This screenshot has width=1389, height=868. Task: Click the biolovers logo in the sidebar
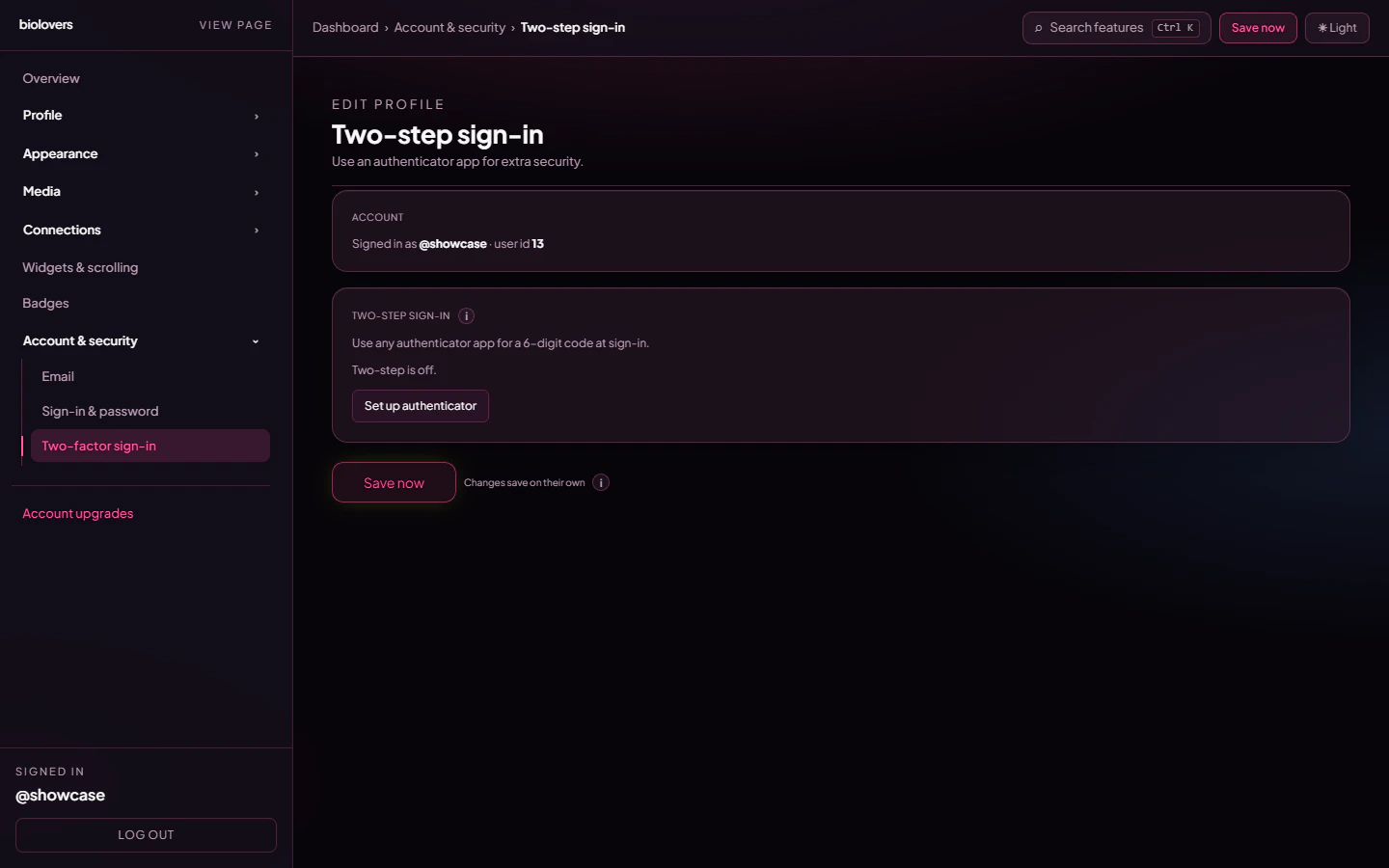click(45, 24)
